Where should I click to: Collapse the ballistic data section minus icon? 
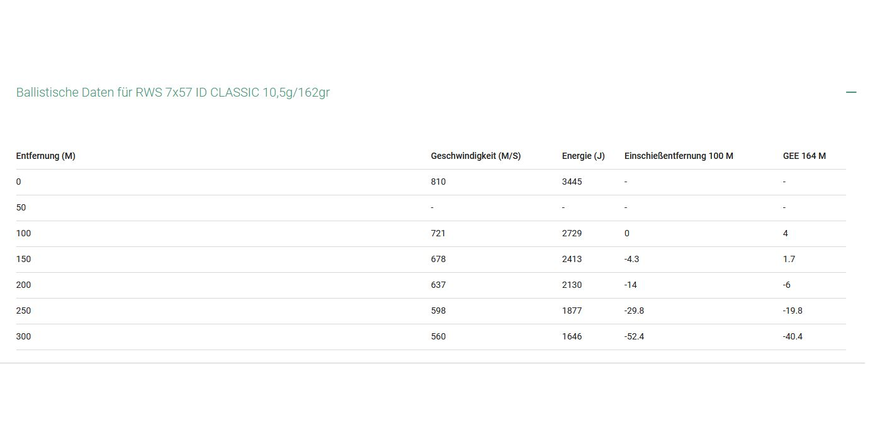[x=851, y=92]
